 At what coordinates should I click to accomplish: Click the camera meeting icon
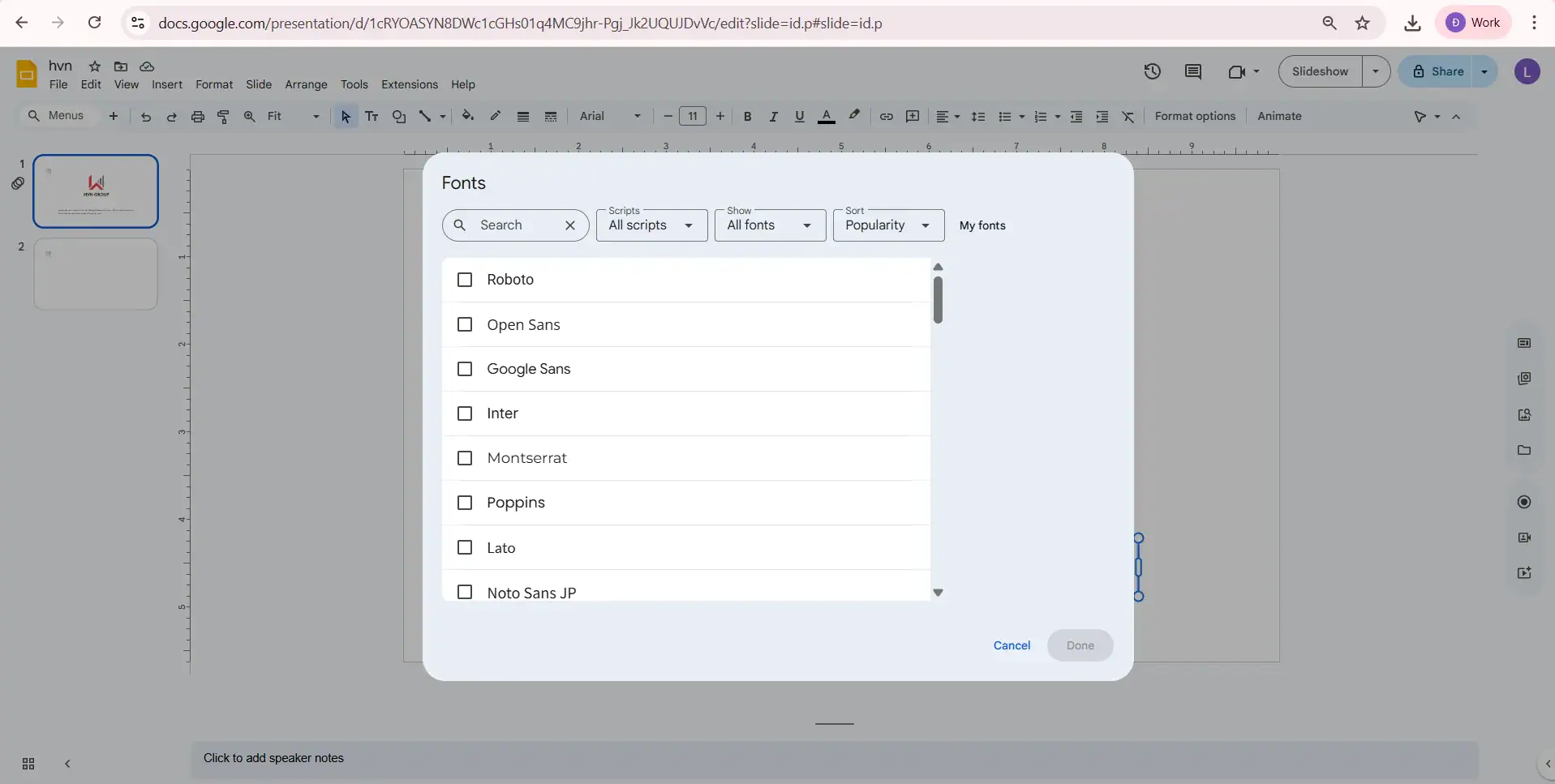pos(1237,71)
